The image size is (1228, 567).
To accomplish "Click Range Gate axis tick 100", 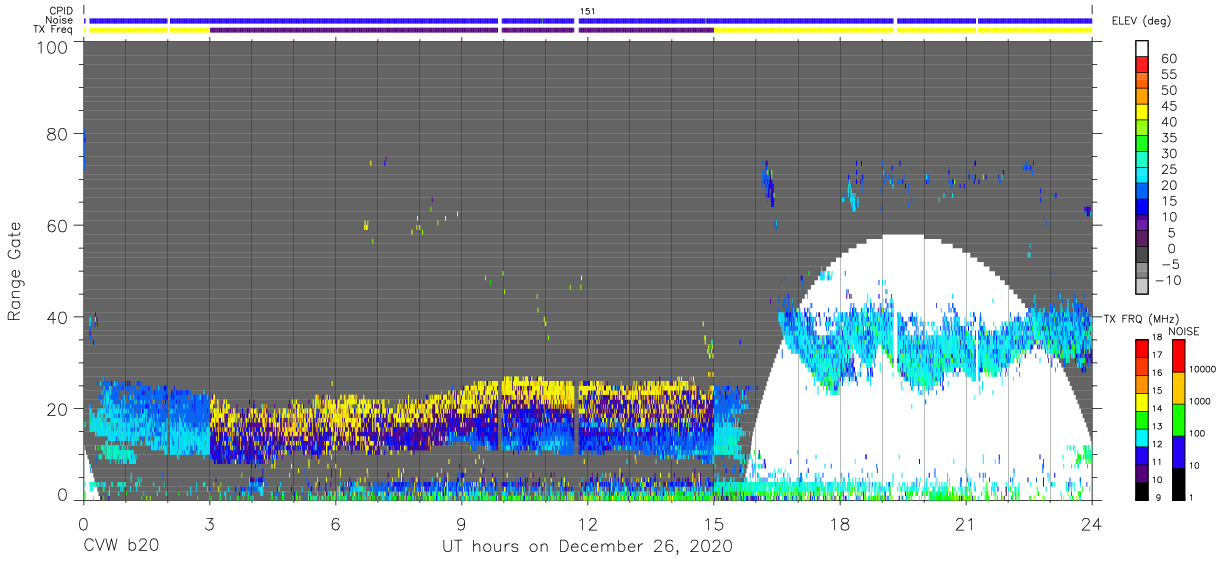I will (x=52, y=46).
